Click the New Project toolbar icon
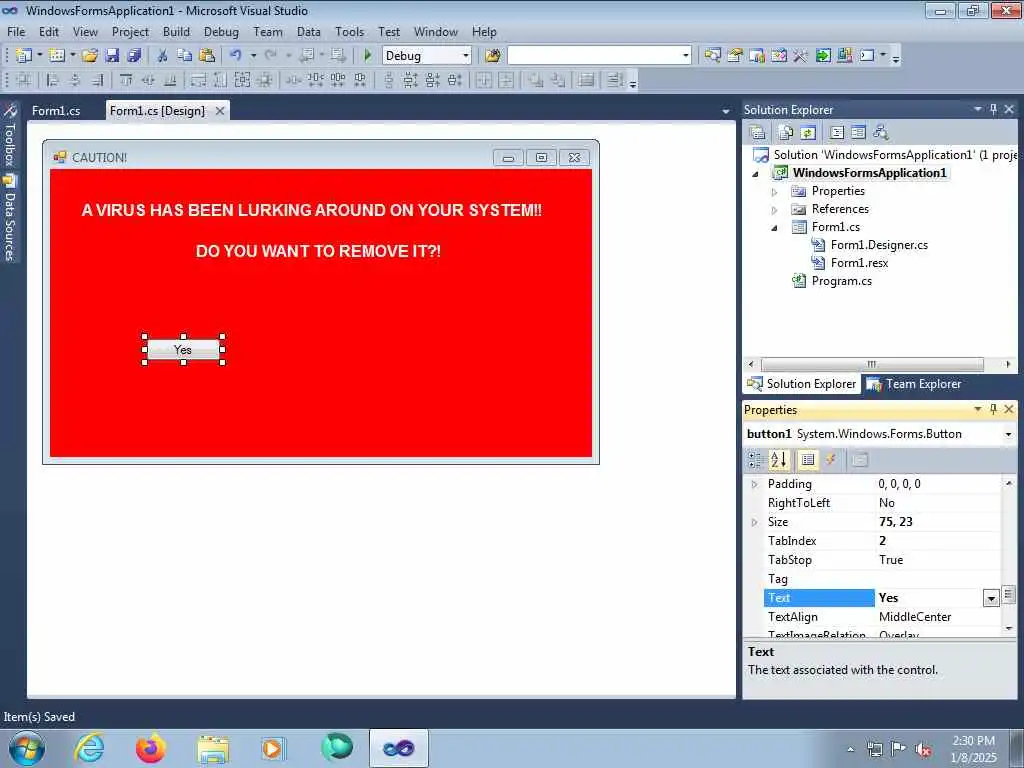 (x=24, y=56)
